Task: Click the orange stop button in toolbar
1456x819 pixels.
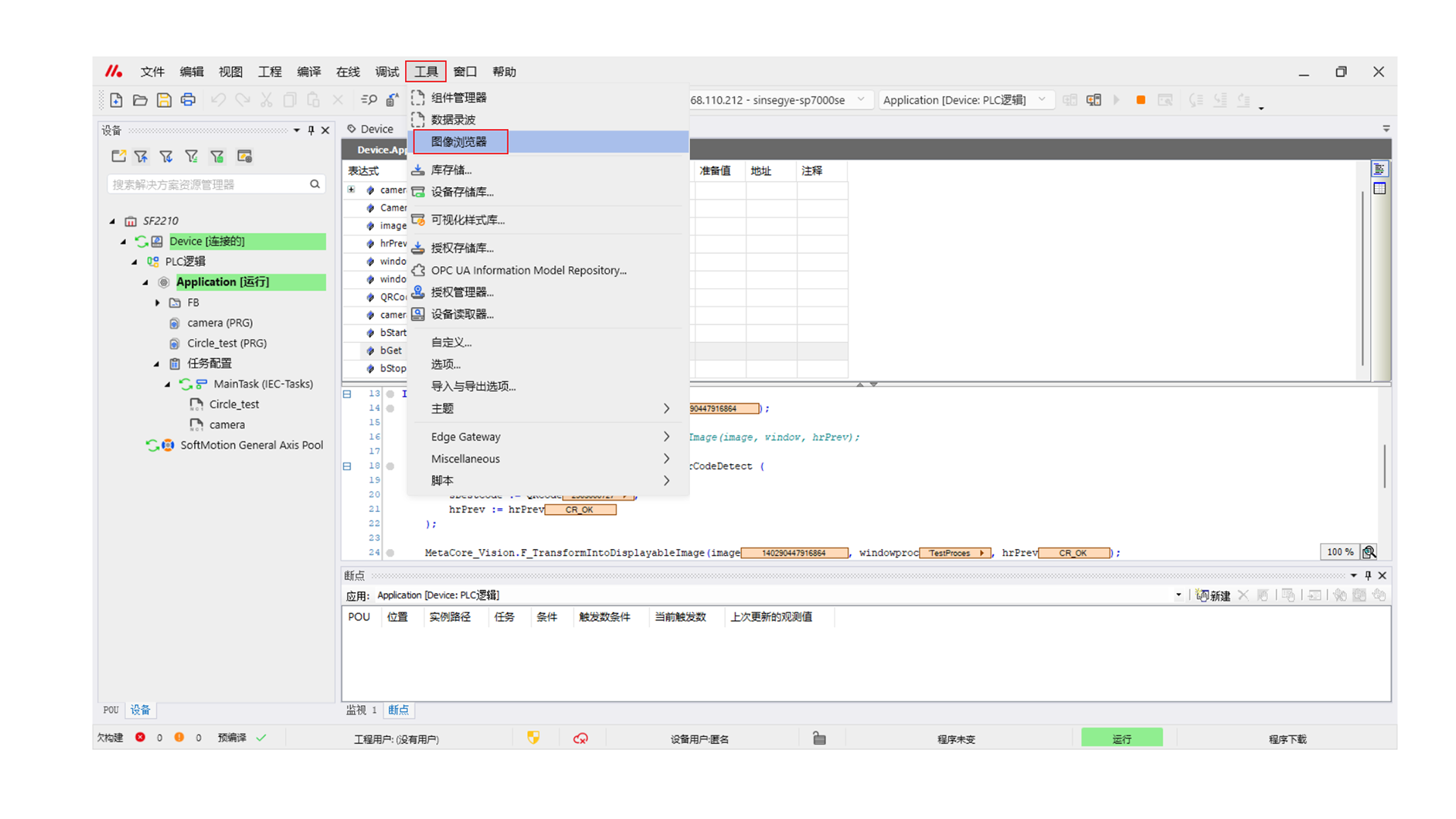Action: click(1141, 100)
